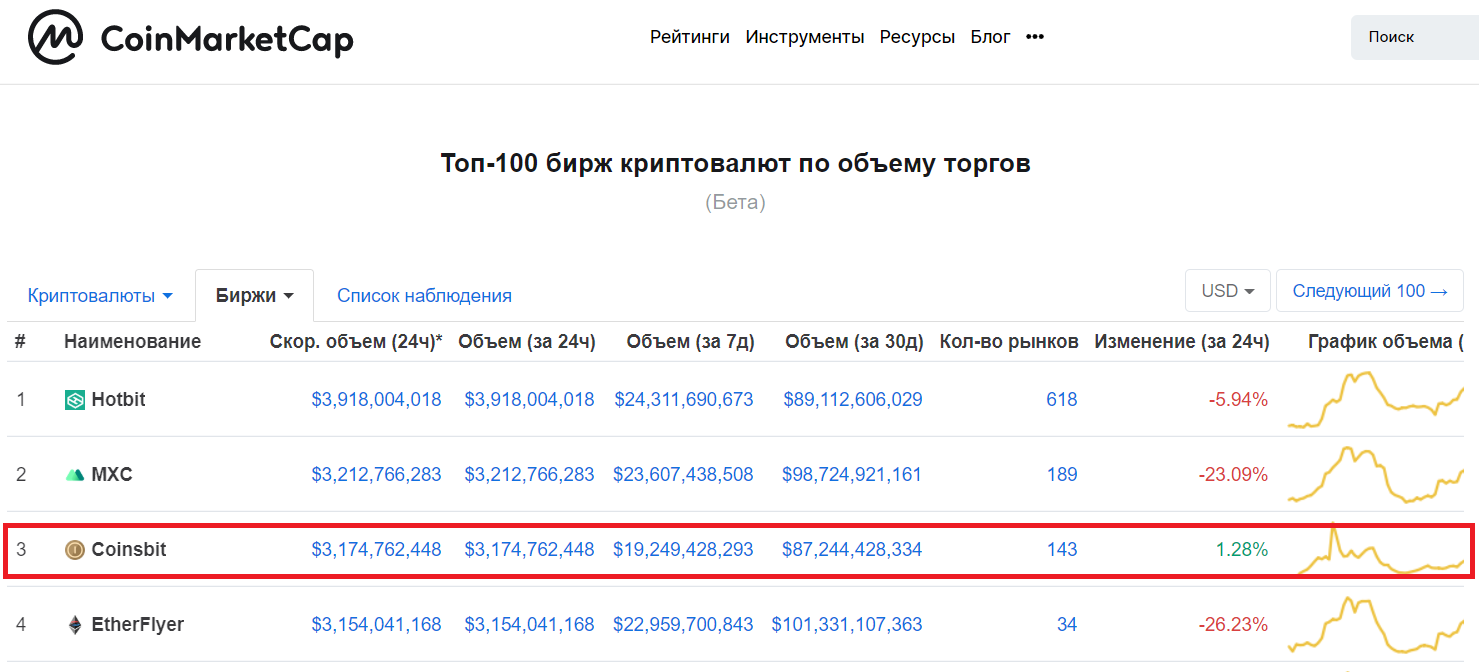Open the MXC exchange link
Viewport: 1479px width, 672px height.
pyautogui.click(x=112, y=475)
